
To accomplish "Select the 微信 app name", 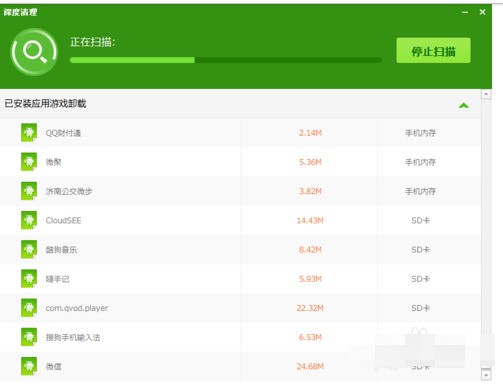I will [54, 366].
